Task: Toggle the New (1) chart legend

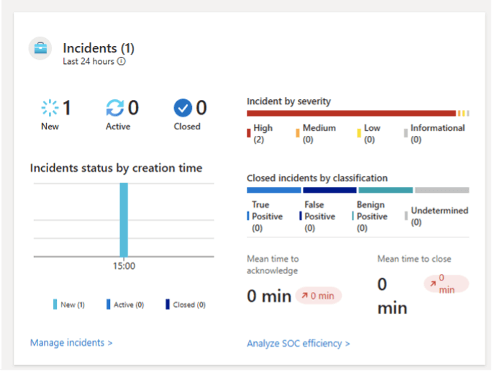Action: coord(69,304)
